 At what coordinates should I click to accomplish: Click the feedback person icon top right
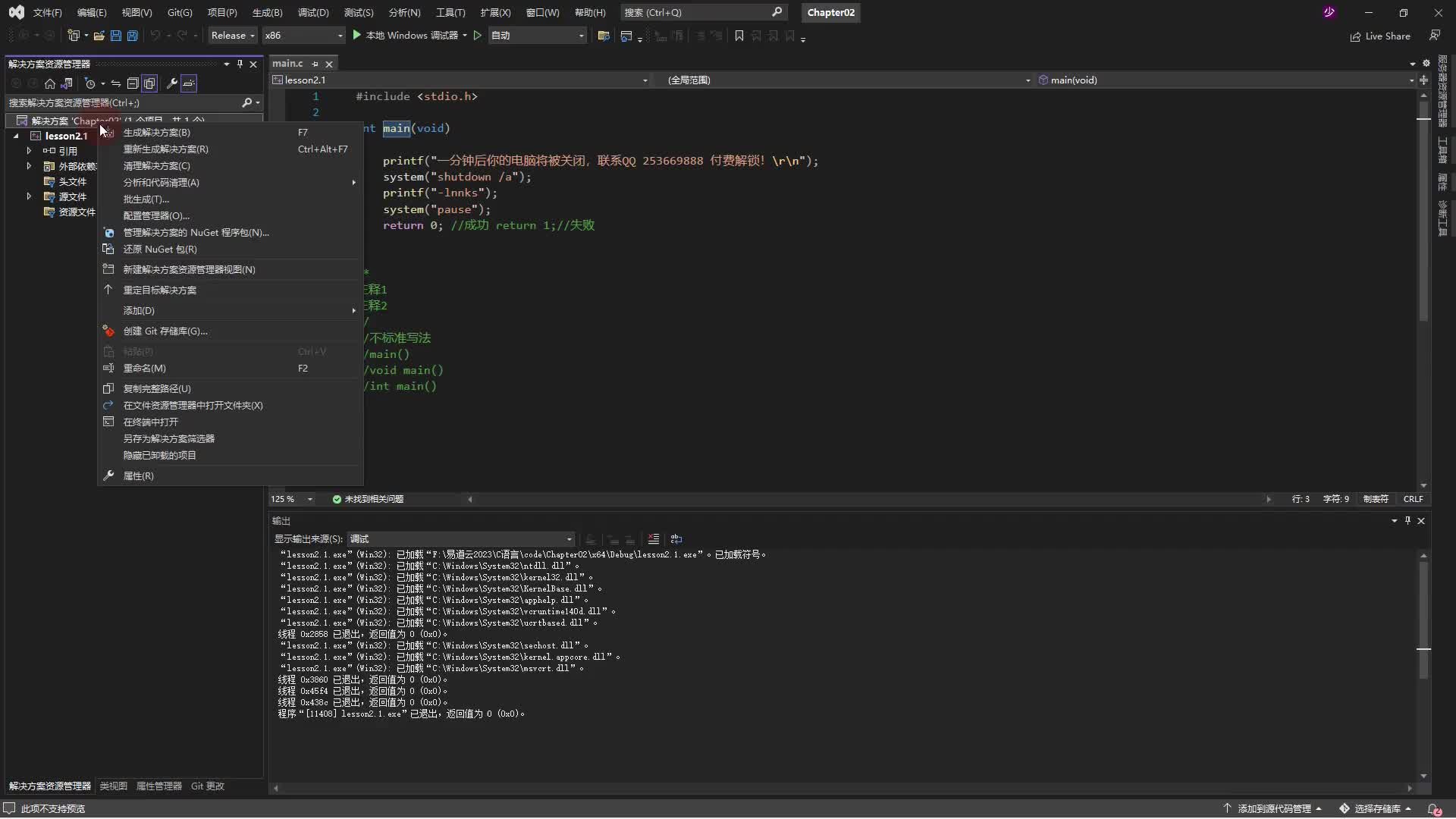[1435, 36]
